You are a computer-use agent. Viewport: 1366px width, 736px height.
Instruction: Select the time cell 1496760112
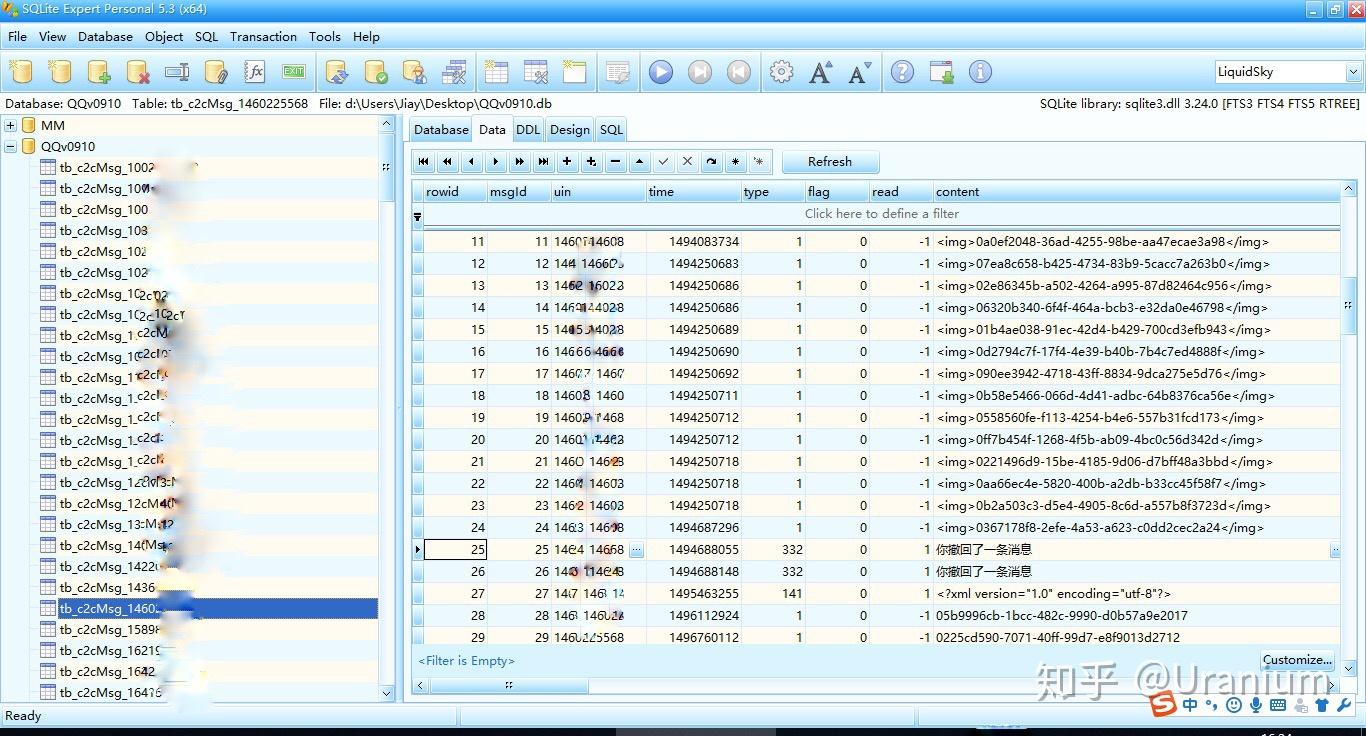(693, 638)
